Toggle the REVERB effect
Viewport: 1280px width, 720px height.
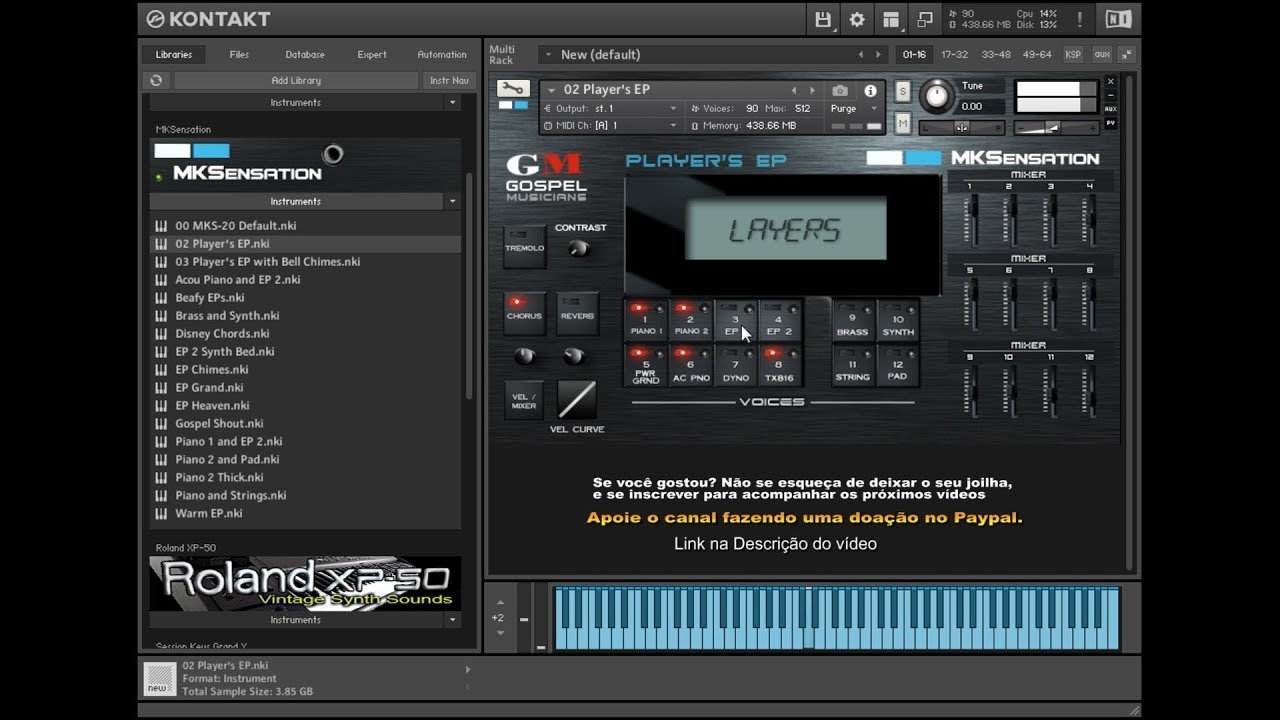tap(577, 314)
